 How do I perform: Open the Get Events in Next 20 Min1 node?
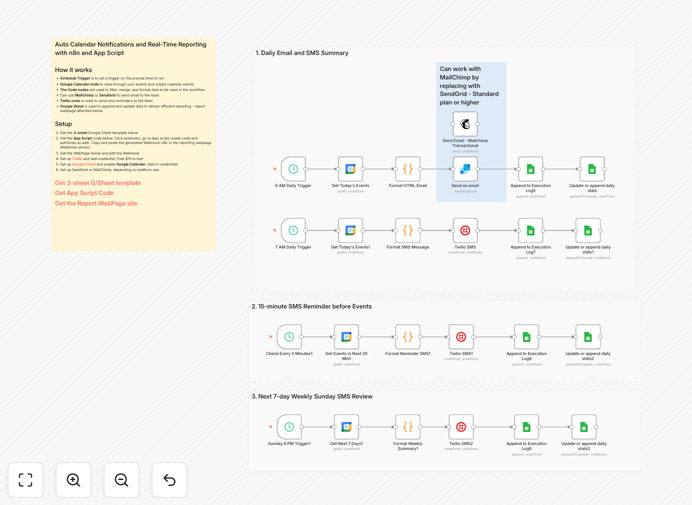point(346,337)
